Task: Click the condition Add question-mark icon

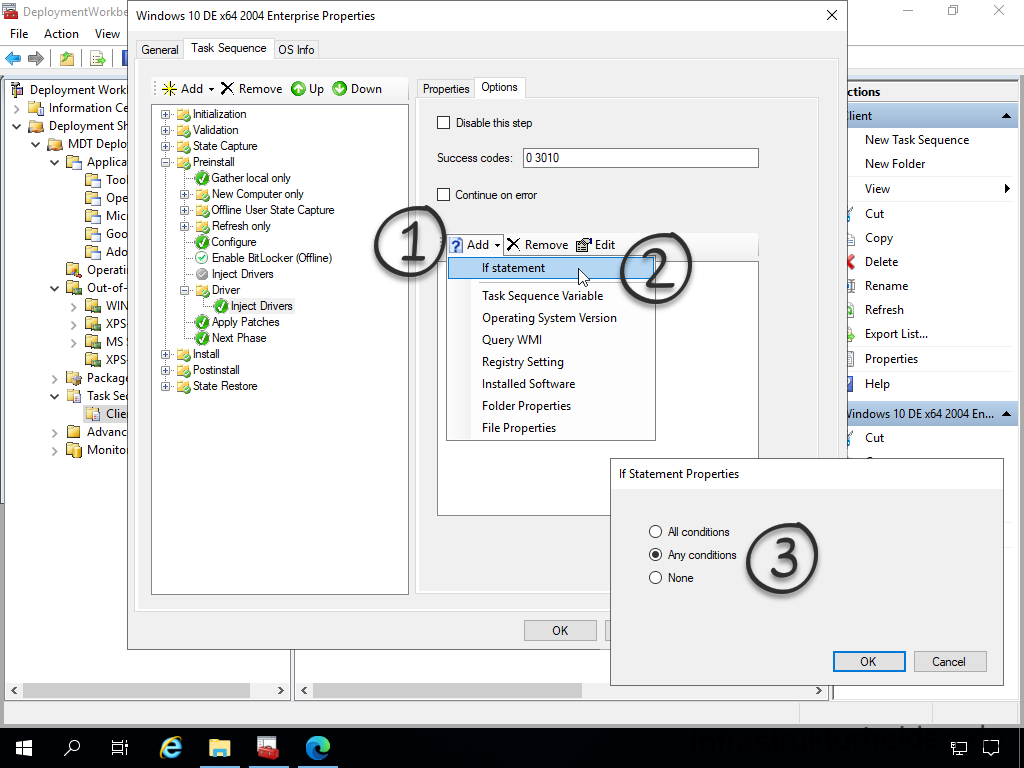Action: click(457, 245)
